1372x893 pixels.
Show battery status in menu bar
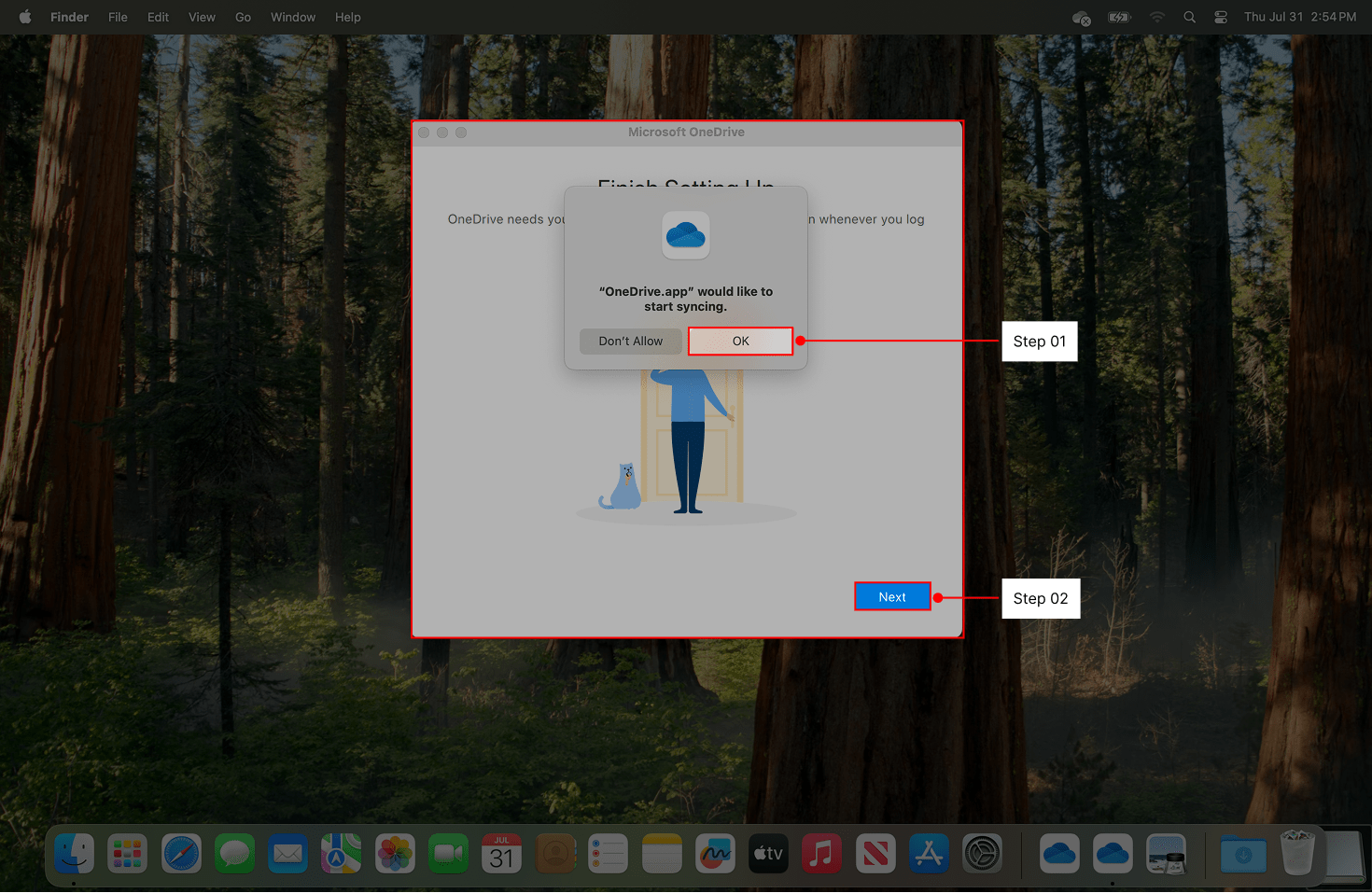[x=1118, y=18]
